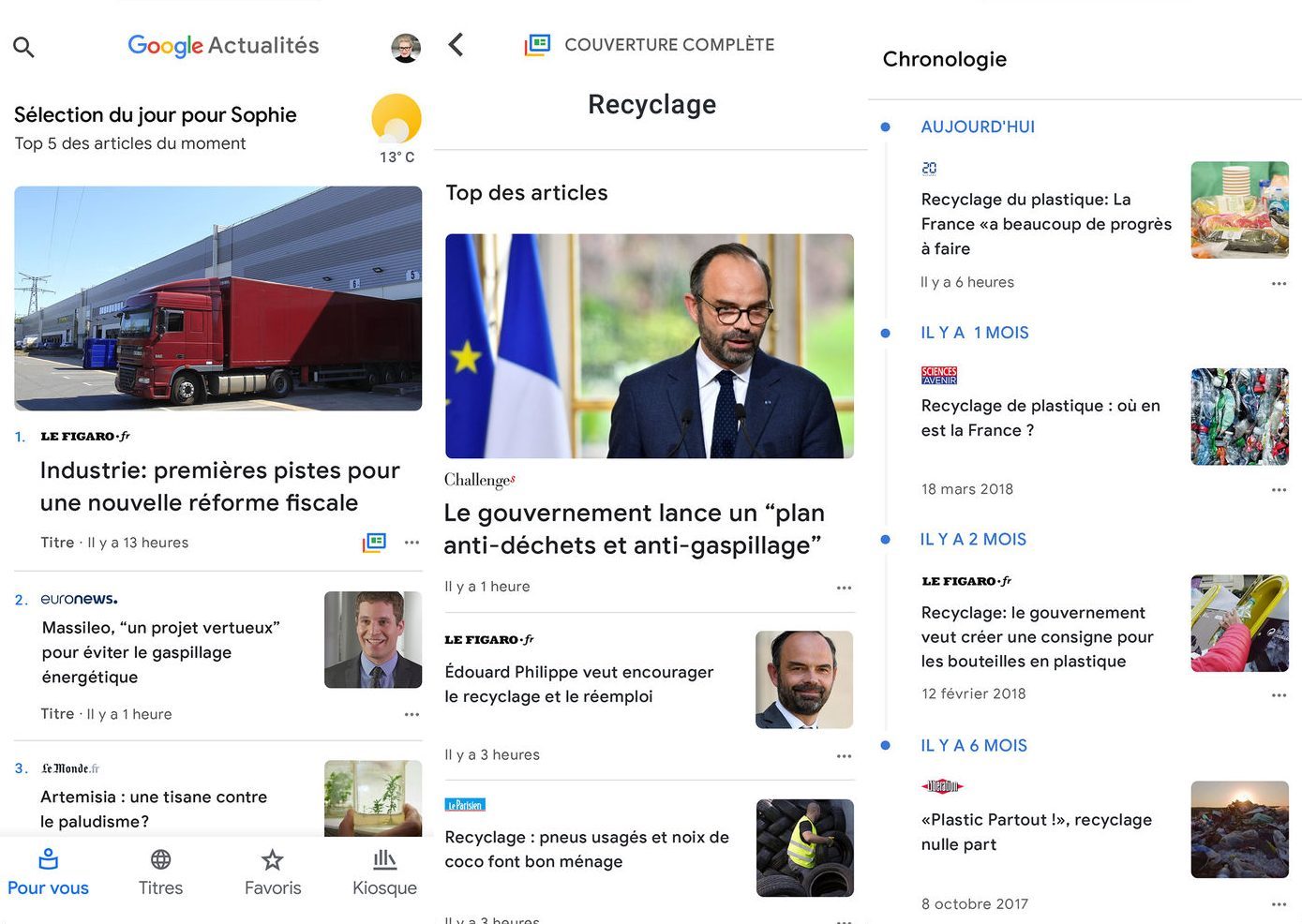Switch to the Titres tab

coord(160,872)
